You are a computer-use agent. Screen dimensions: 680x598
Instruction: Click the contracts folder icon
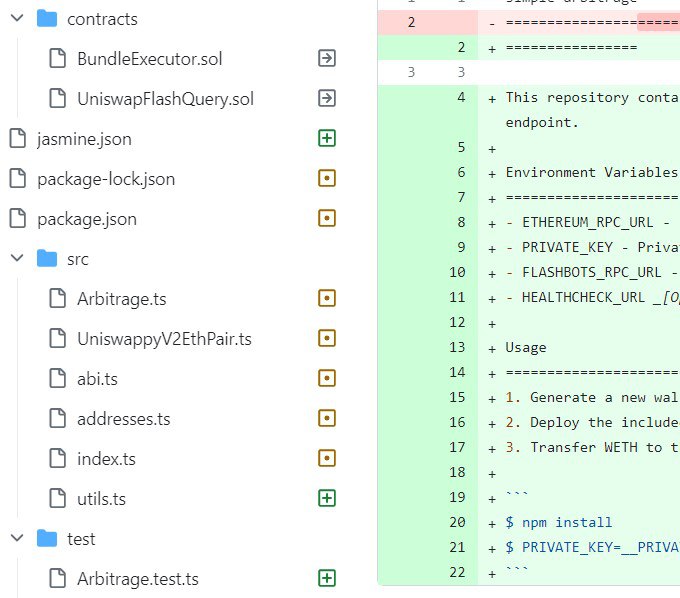47,19
